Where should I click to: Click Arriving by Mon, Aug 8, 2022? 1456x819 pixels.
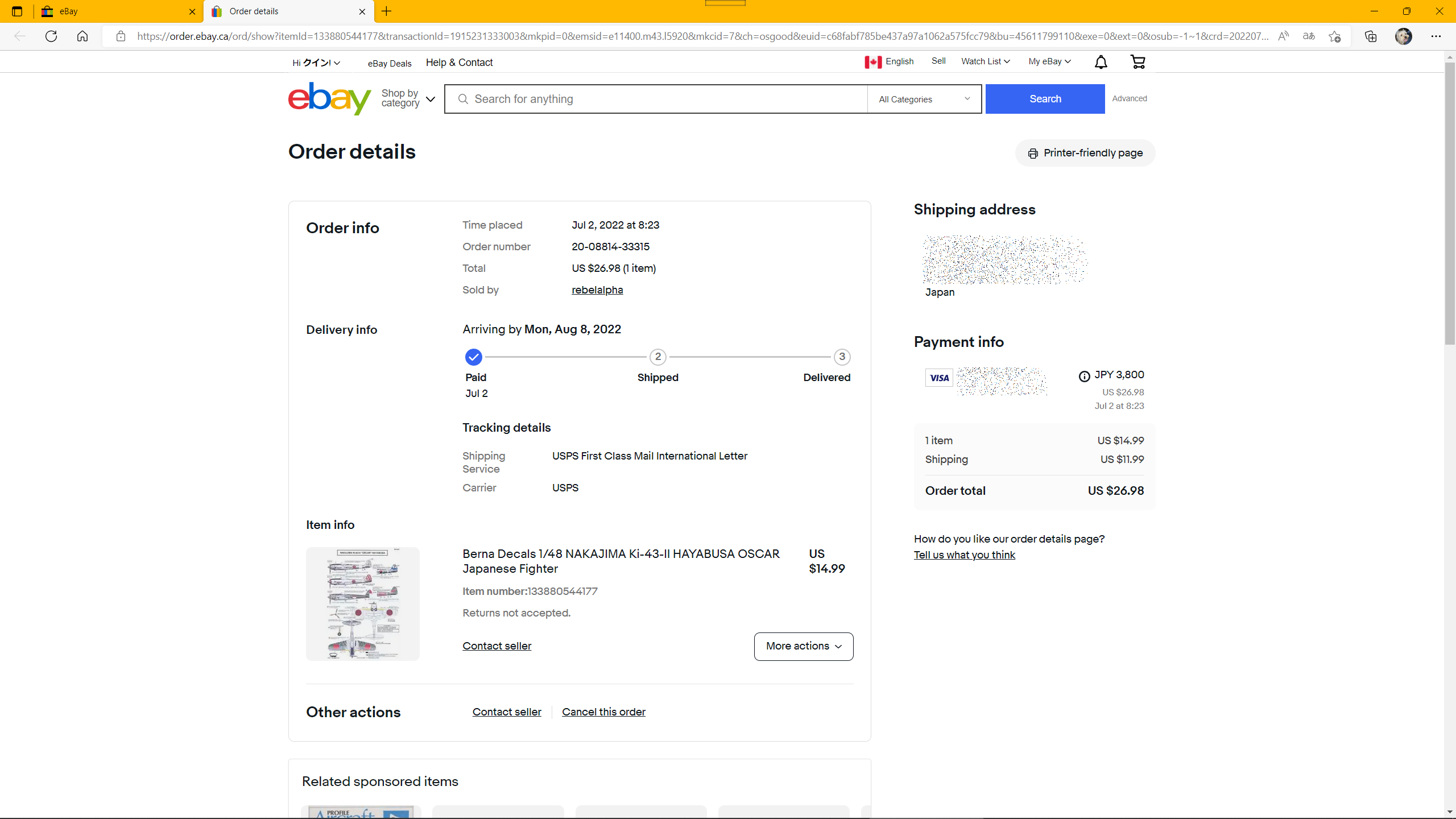click(541, 329)
